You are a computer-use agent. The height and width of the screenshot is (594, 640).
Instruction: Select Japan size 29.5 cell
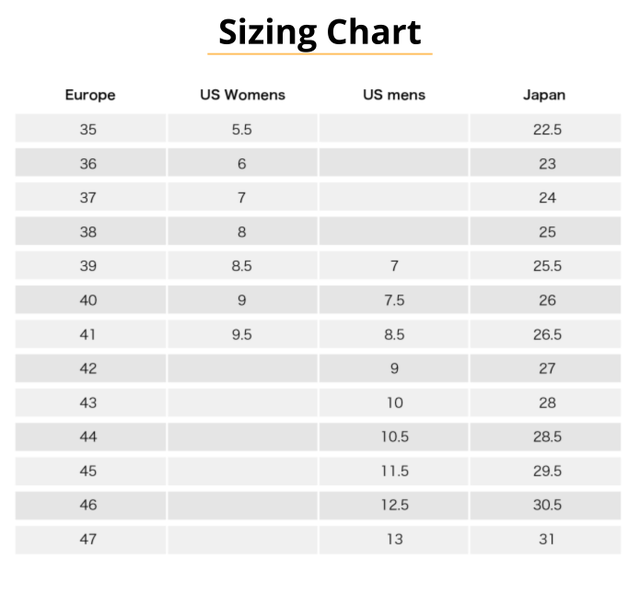click(547, 471)
